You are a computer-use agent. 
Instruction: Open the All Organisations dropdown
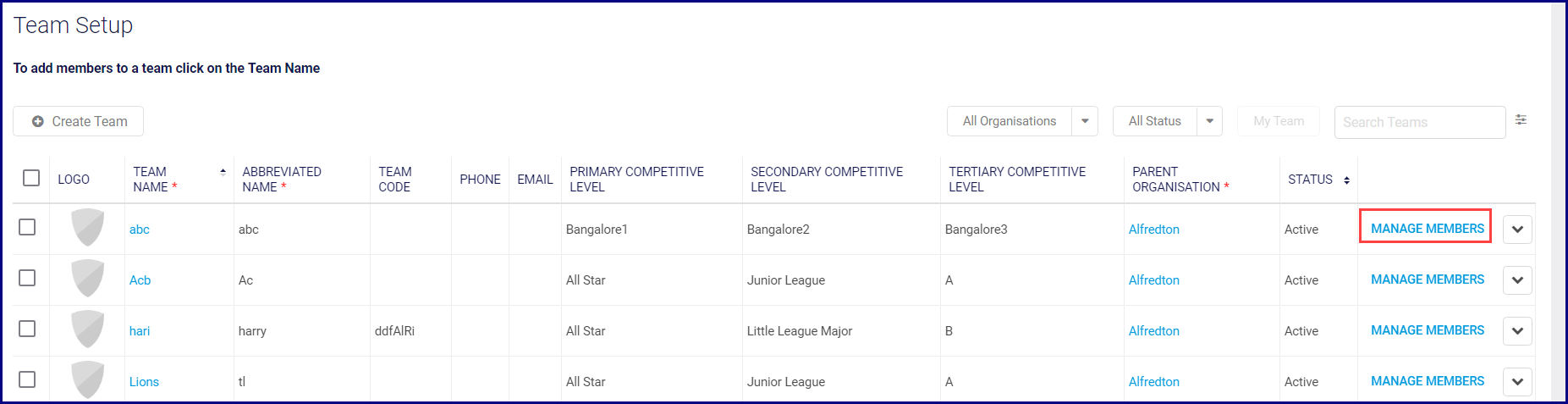tap(1084, 121)
